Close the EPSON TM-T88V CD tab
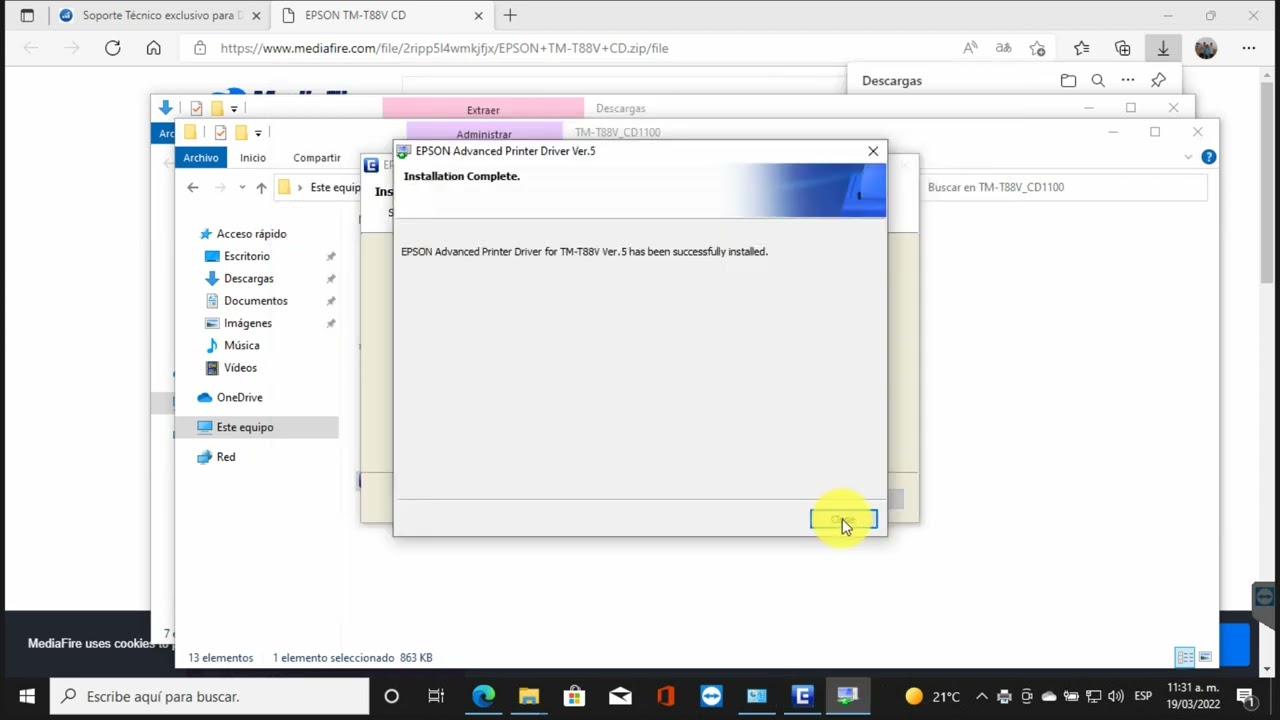Image resolution: width=1280 pixels, height=720 pixels. click(478, 16)
